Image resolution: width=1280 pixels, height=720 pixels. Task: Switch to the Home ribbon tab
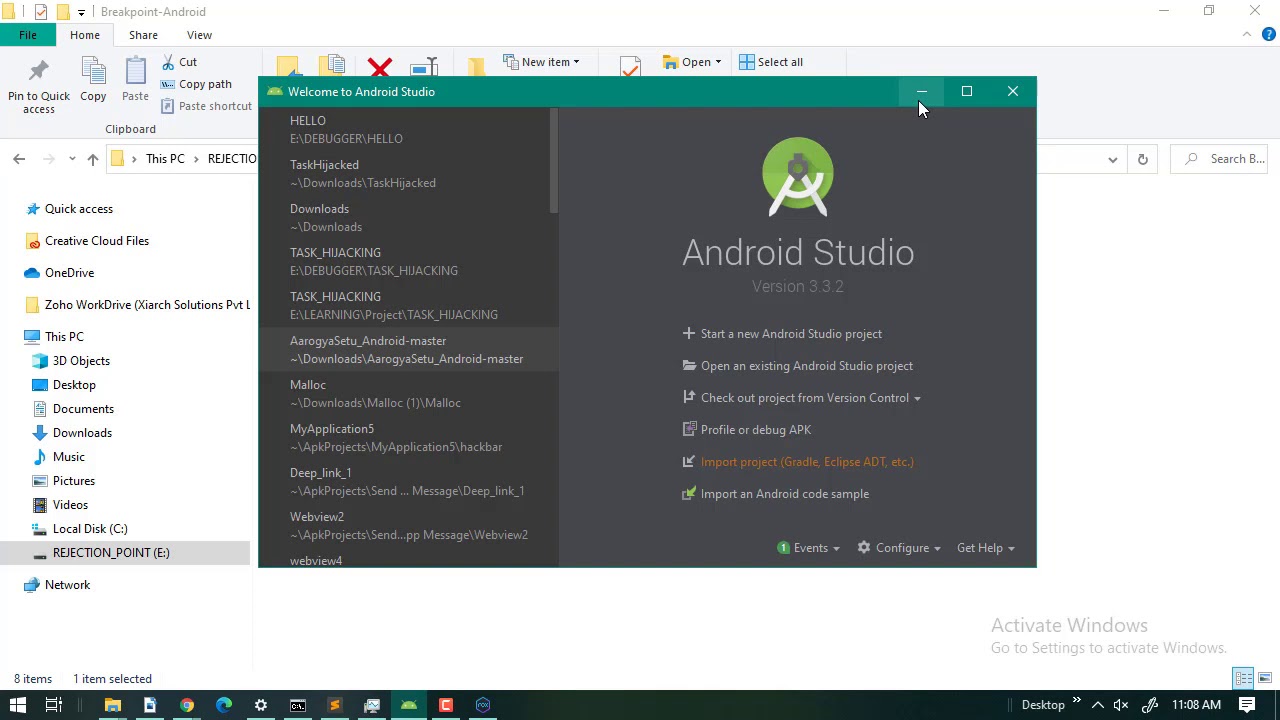point(85,35)
